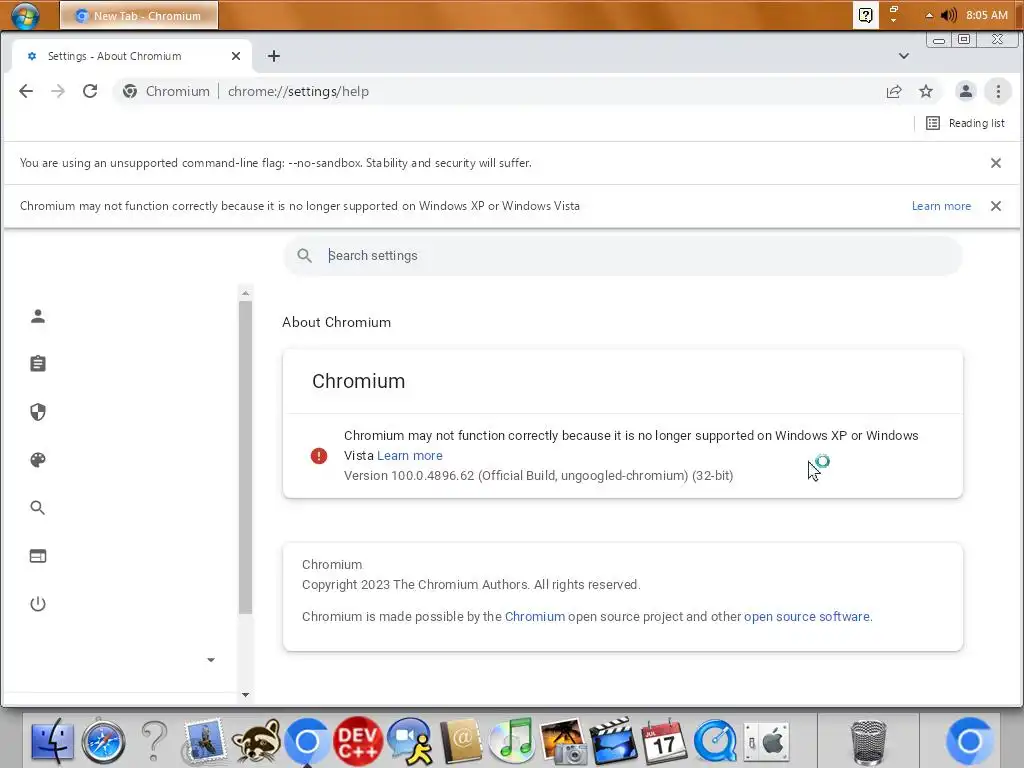Expand the Advanced section arrow in sidebar
Screen dimensions: 1024x768
[x=211, y=660]
